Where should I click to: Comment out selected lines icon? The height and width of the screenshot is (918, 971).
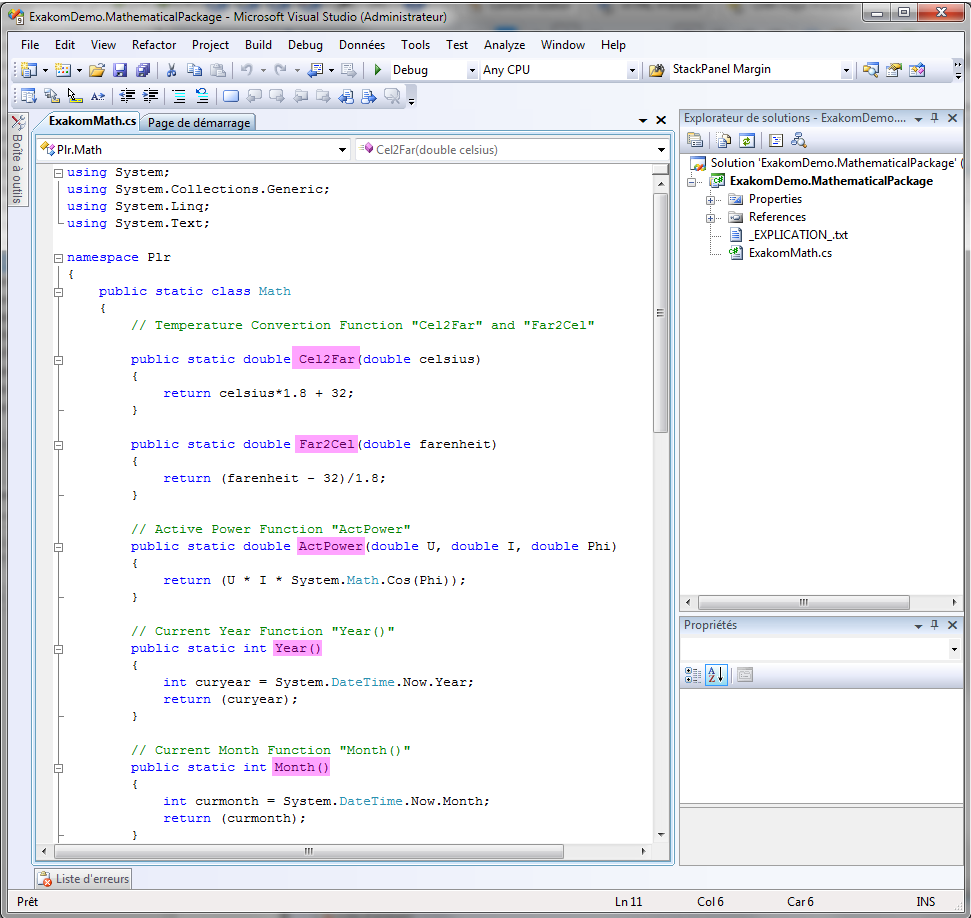click(x=179, y=96)
